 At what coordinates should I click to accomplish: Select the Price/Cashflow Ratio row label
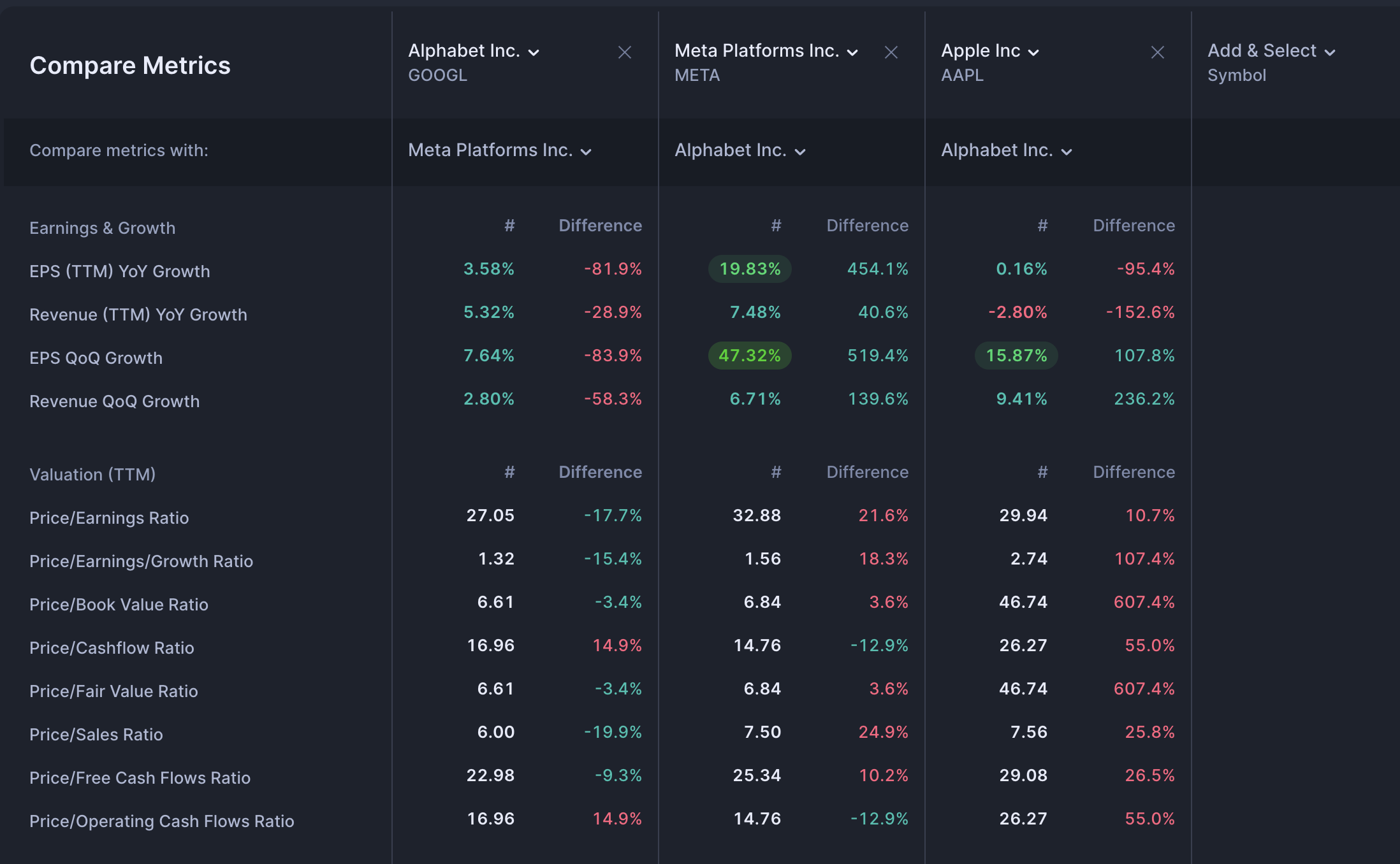[x=112, y=648]
